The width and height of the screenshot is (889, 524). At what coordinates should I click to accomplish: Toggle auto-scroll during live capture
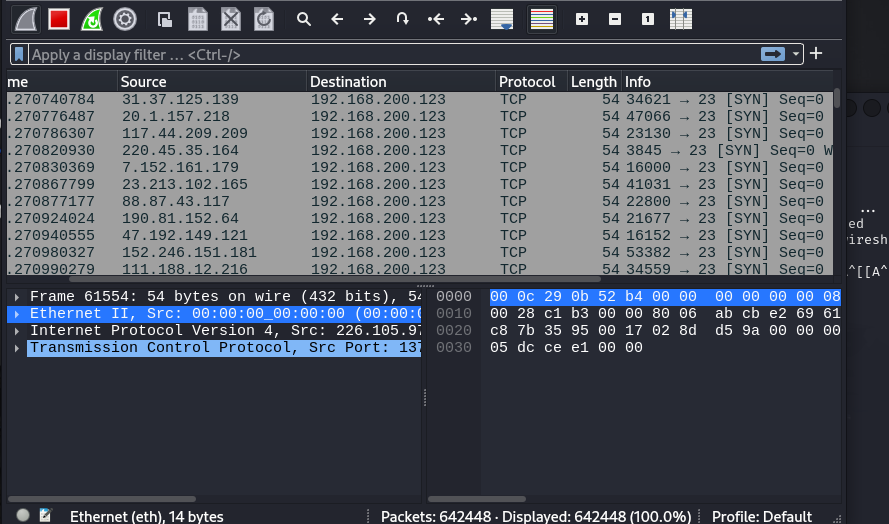pos(502,19)
